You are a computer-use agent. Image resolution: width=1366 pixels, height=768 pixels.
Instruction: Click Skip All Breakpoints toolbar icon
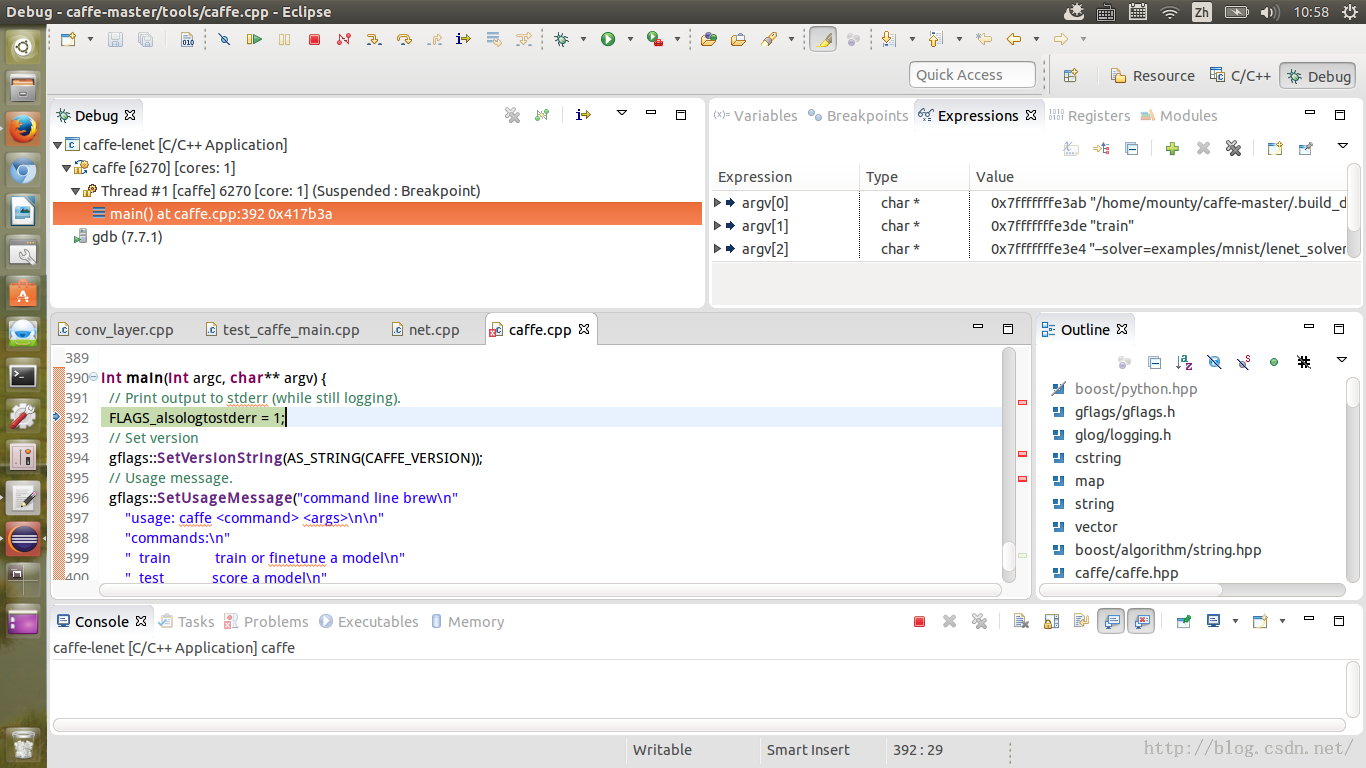pos(224,39)
